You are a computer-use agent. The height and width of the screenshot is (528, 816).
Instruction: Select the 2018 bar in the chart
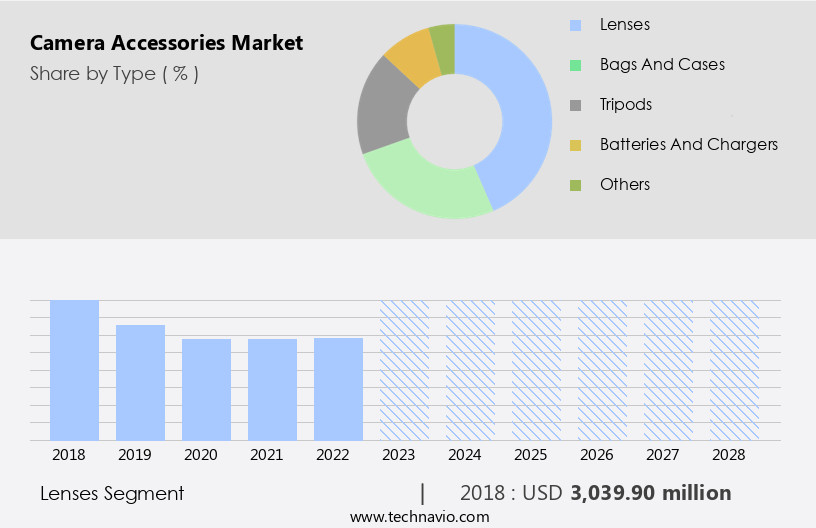coord(75,370)
